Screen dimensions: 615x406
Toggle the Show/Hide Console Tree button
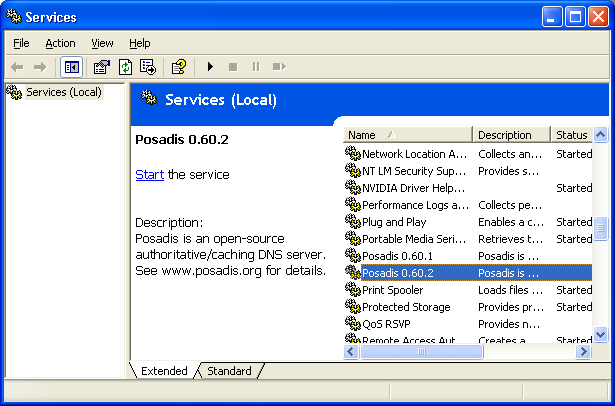click(x=72, y=67)
